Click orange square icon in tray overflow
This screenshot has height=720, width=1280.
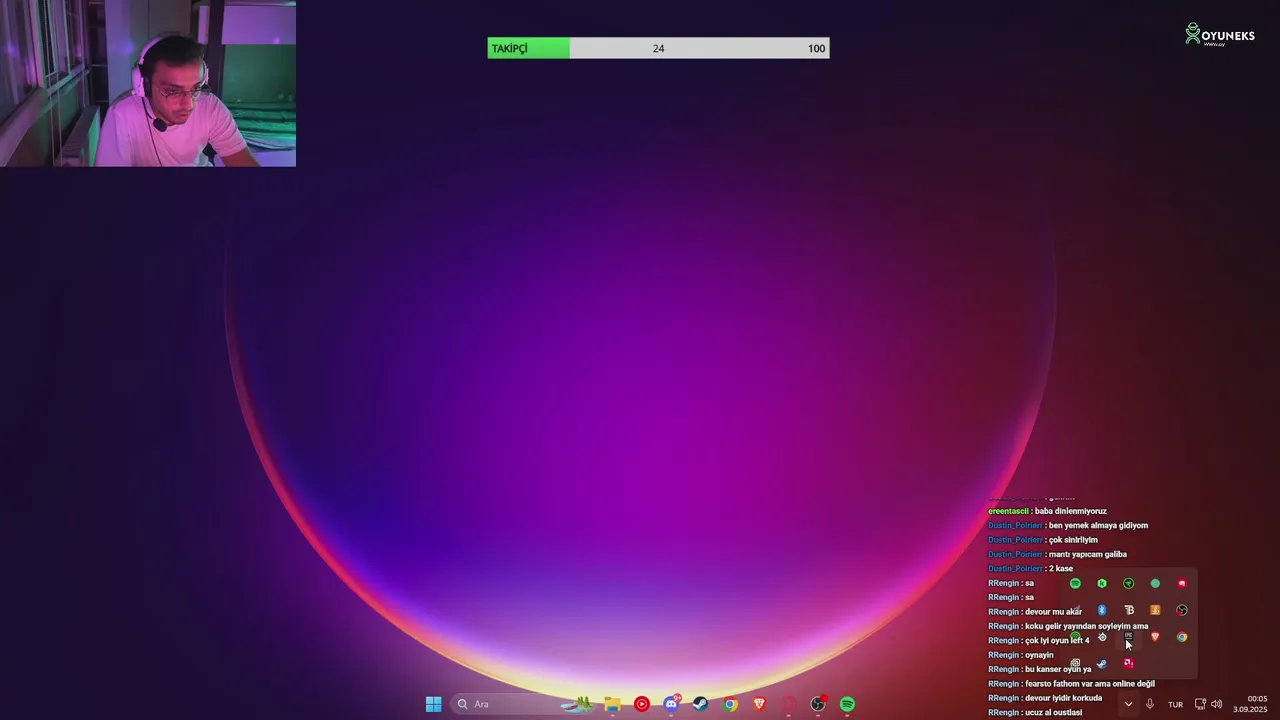1155,610
